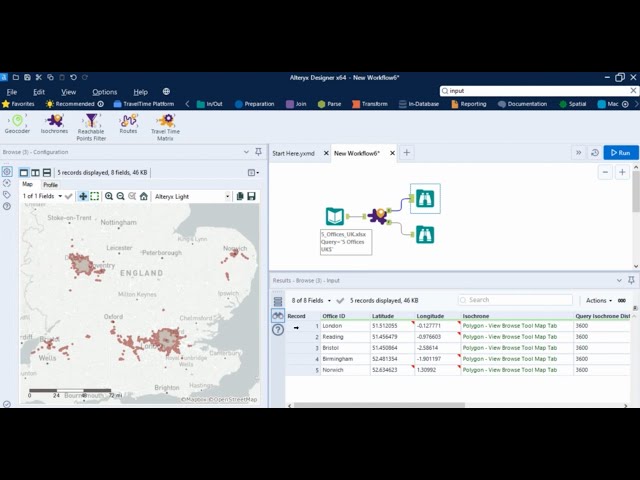The height and width of the screenshot is (480, 640).
Task: Open the Configuration window options chevron
Action: (x=246, y=152)
